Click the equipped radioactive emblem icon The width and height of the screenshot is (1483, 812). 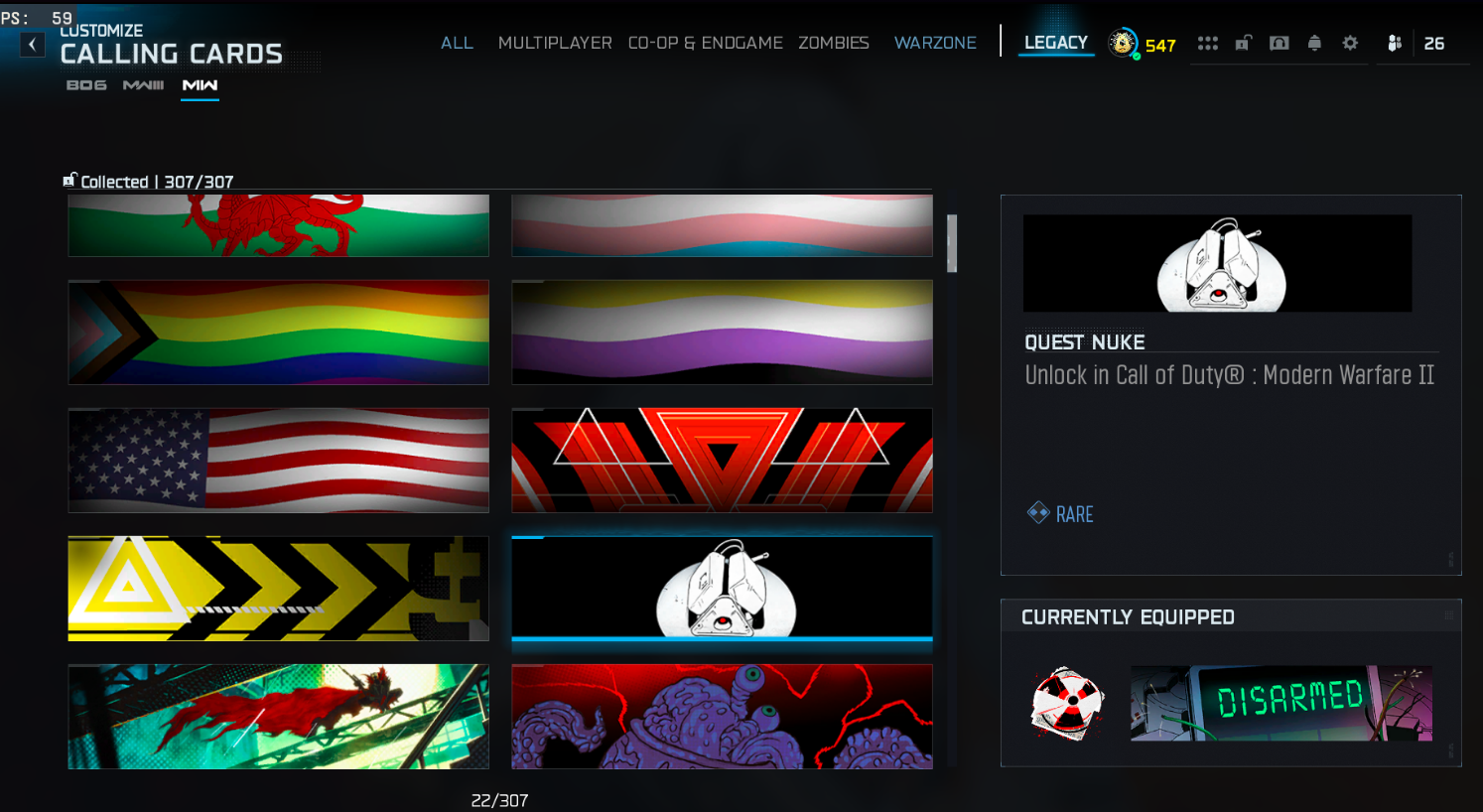pos(1067,704)
